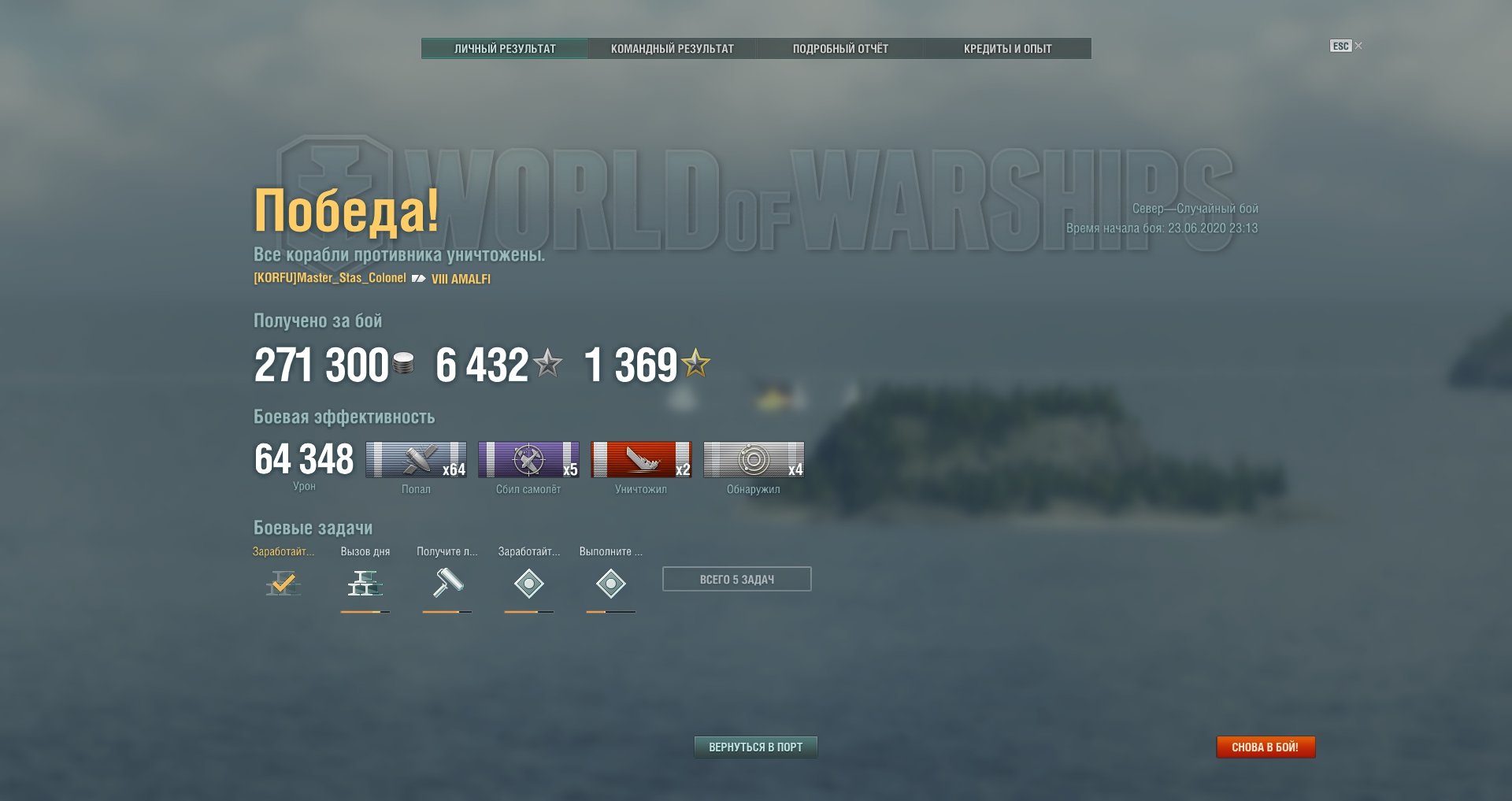Click the player name KORFU Master_Stas_Colonel

pyautogui.click(x=330, y=278)
